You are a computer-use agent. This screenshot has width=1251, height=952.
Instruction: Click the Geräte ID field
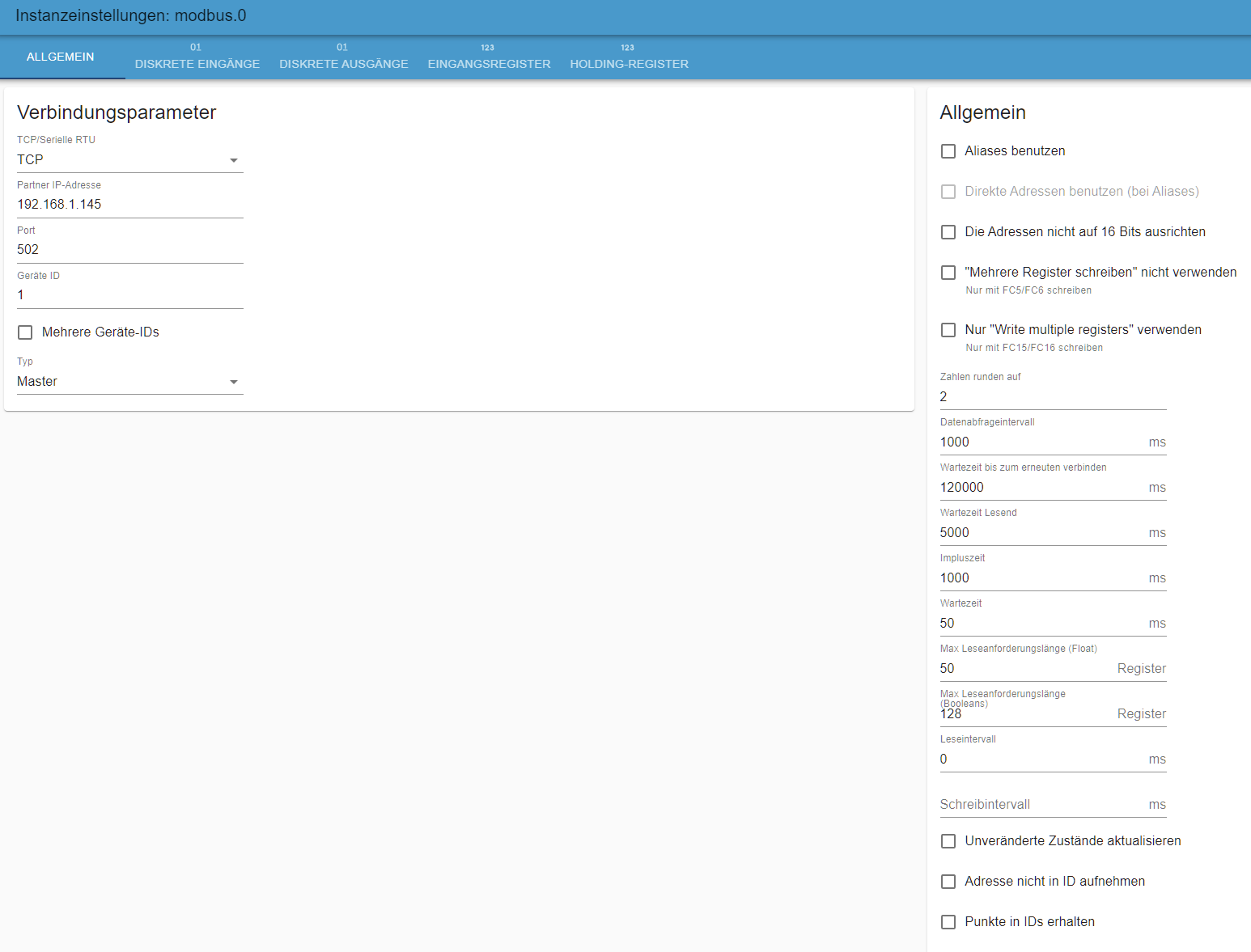point(130,295)
